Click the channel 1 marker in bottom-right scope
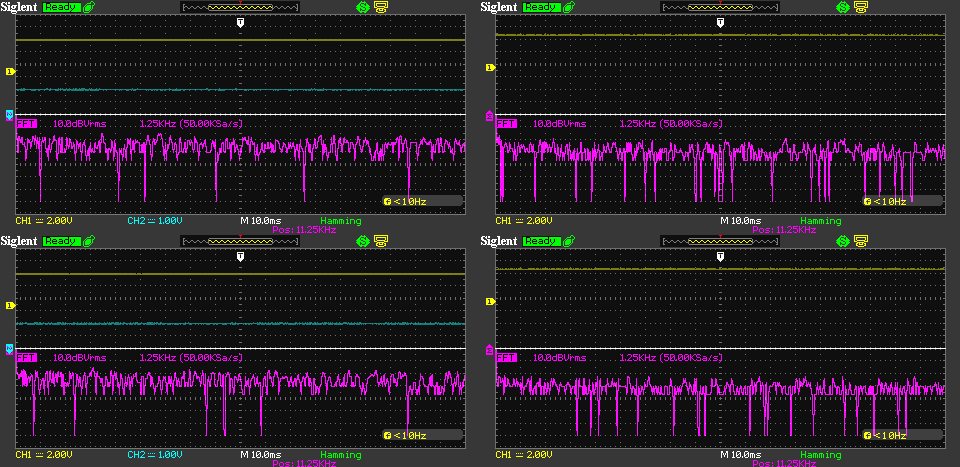The width and height of the screenshot is (960, 467). 490,301
